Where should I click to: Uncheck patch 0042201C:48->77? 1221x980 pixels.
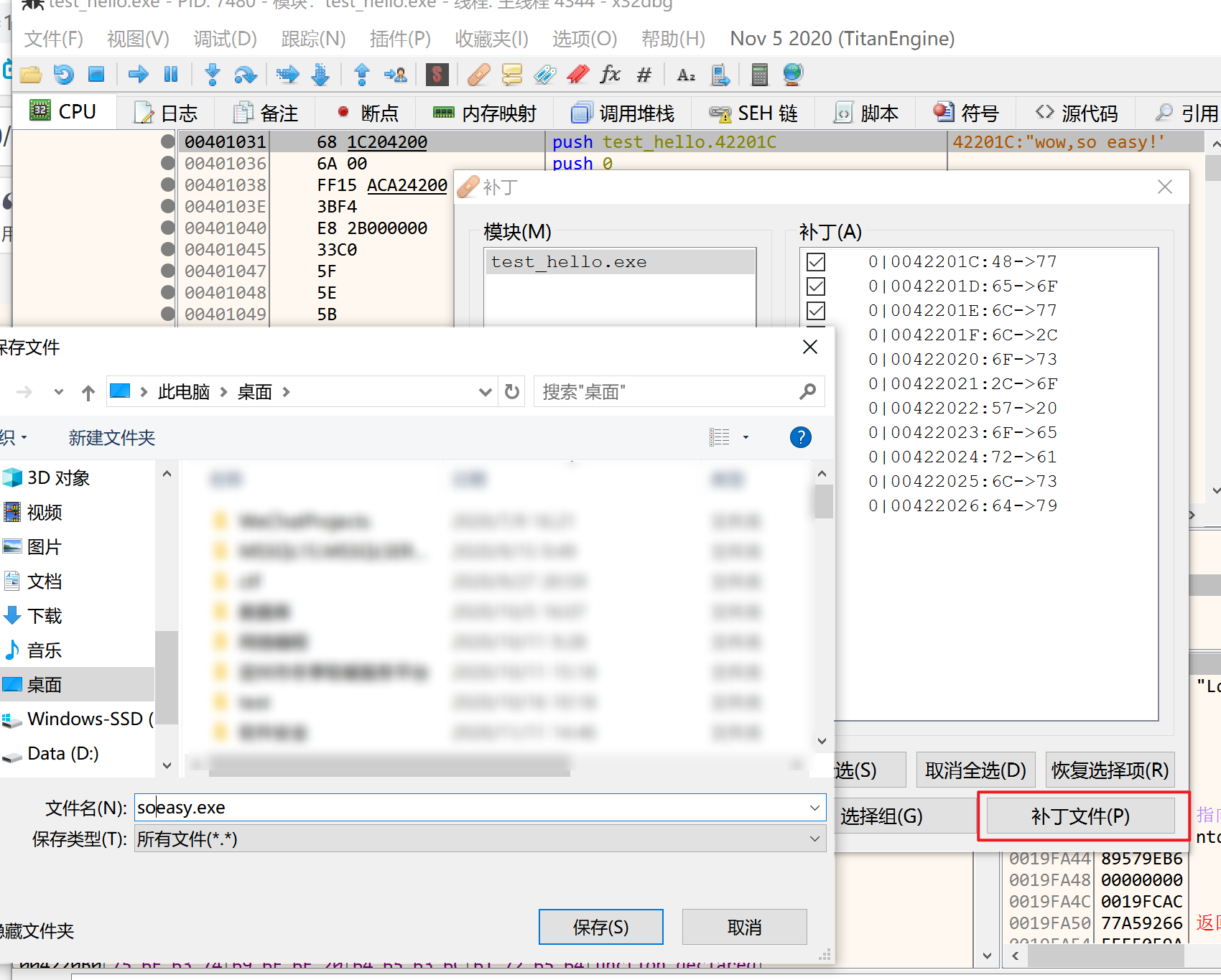point(815,261)
